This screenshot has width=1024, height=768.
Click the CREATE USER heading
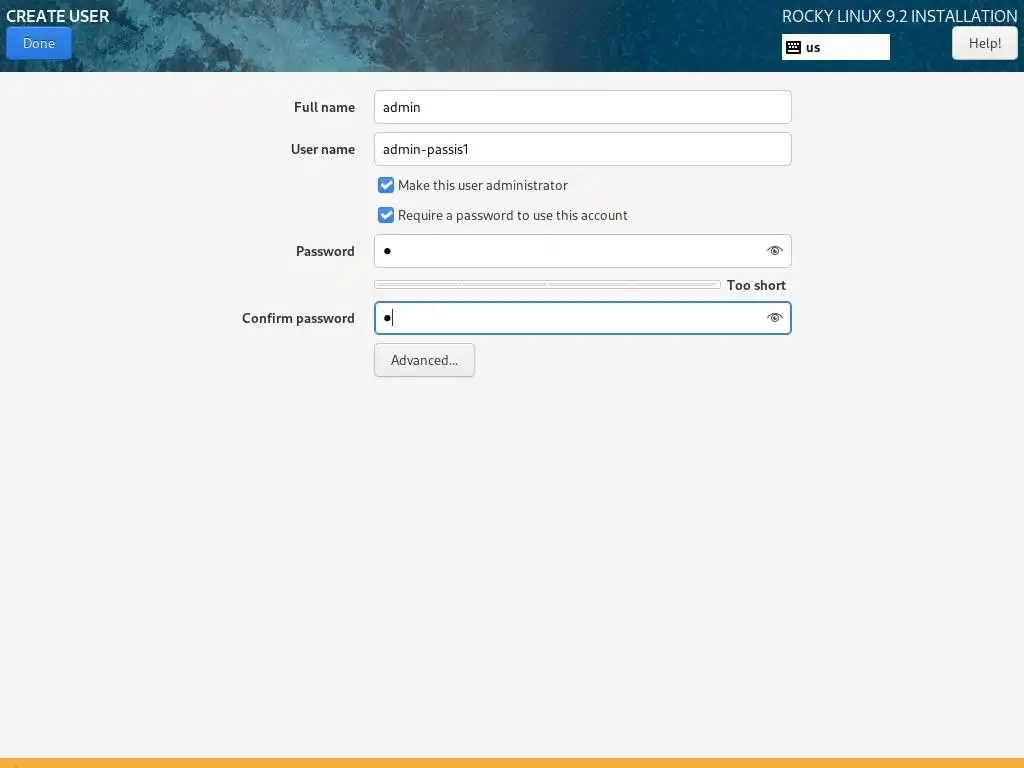point(57,16)
